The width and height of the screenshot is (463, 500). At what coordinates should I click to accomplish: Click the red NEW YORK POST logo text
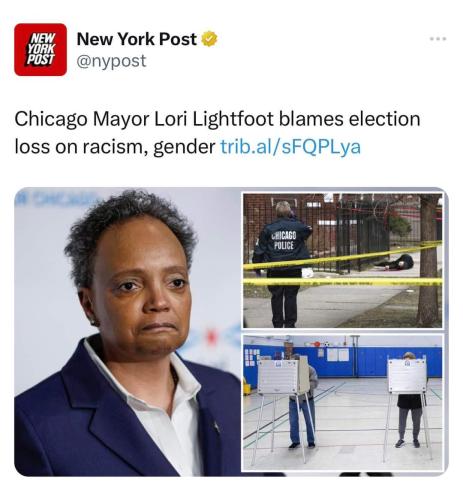[x=41, y=49]
